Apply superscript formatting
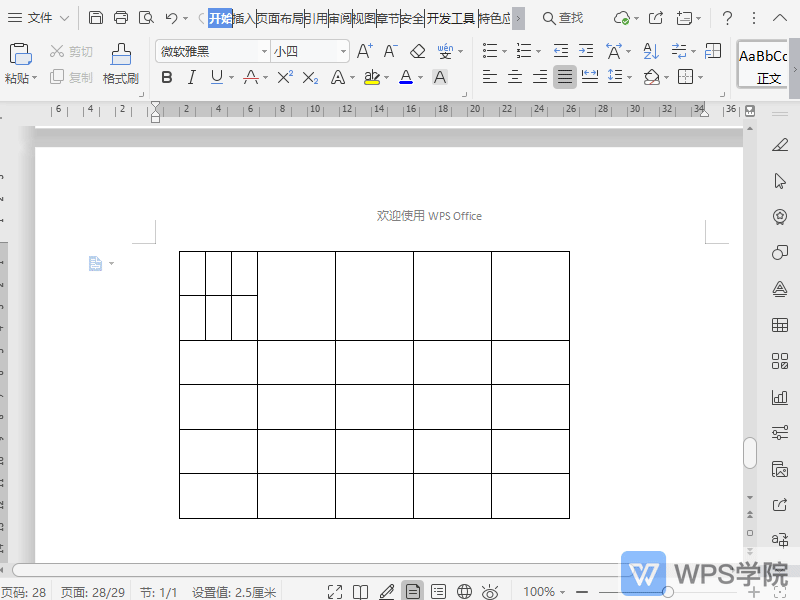This screenshot has width=800, height=600. [x=285, y=77]
